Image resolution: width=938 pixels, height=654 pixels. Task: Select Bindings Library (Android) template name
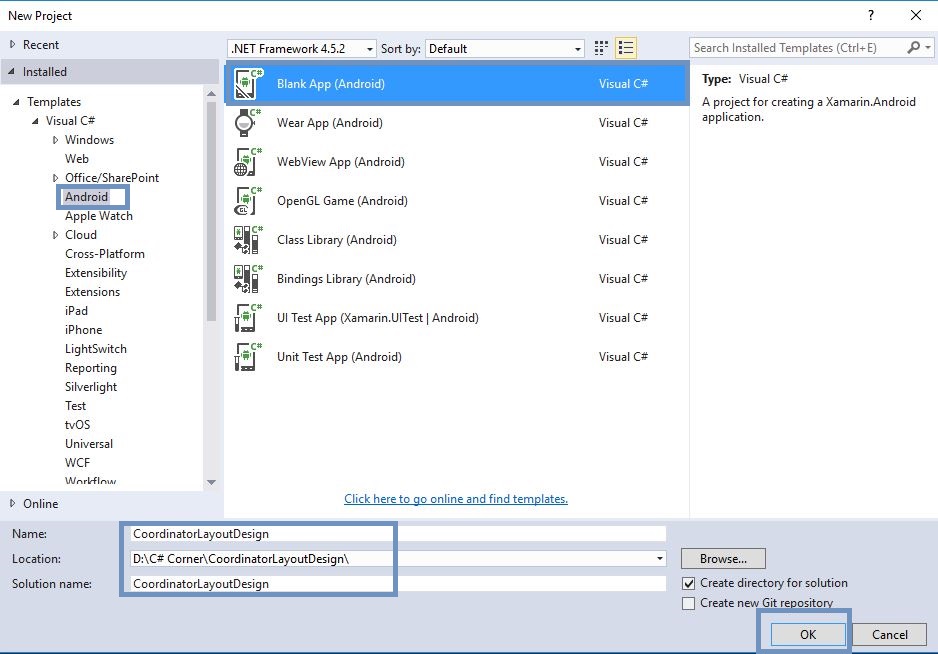[x=346, y=279]
